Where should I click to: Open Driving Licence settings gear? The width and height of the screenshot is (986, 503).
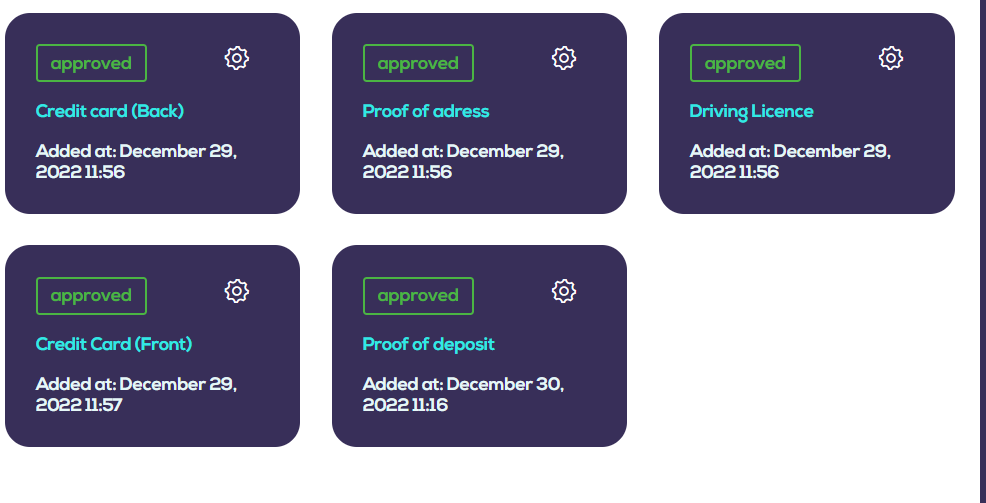click(x=891, y=58)
